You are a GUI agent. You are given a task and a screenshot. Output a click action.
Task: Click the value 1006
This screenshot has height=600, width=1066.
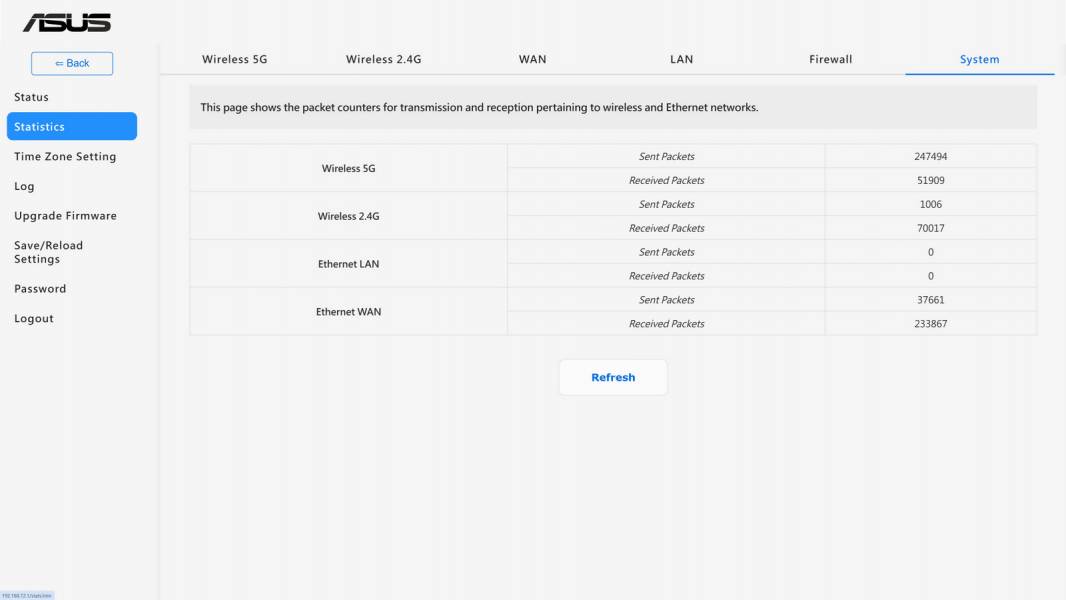(931, 204)
